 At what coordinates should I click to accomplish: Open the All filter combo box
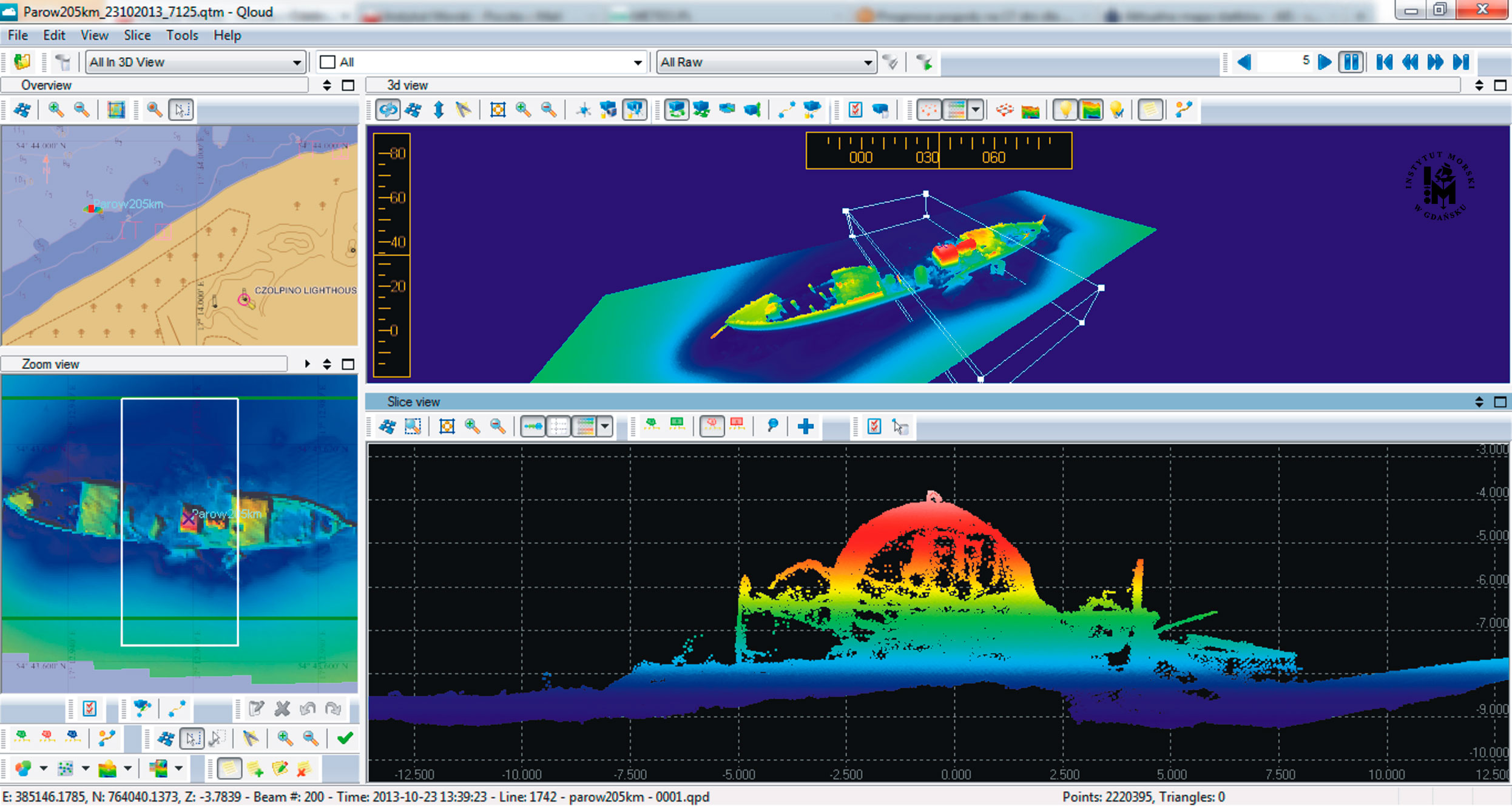481,62
